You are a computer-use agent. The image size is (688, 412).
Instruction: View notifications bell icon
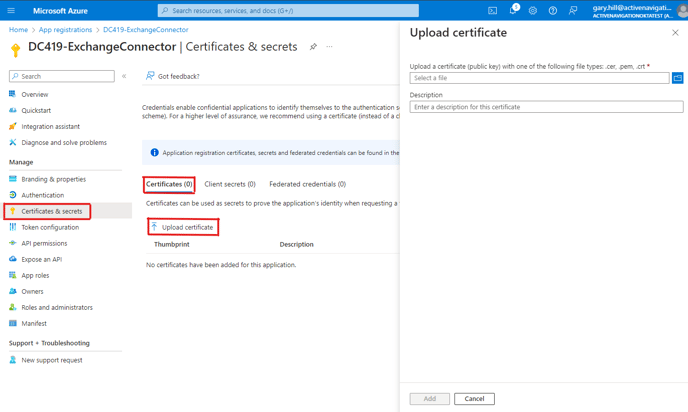(512, 11)
